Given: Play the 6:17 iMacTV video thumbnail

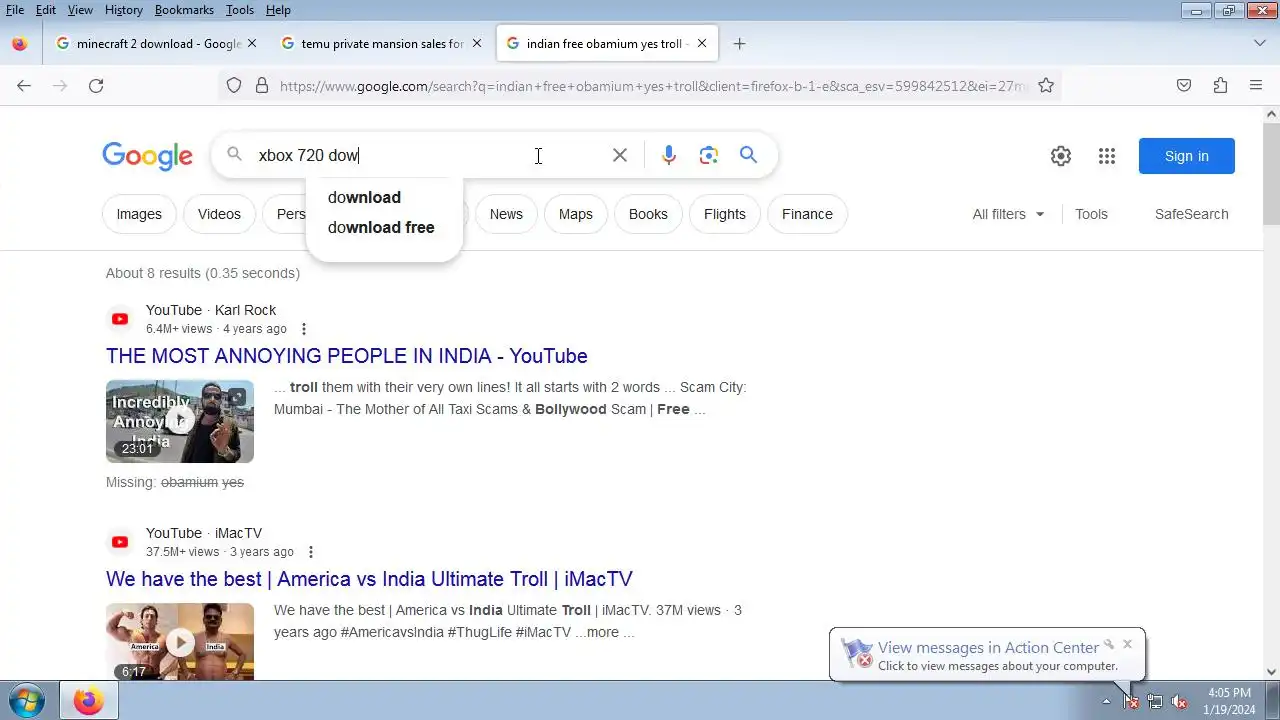Looking at the screenshot, I should tap(180, 642).
